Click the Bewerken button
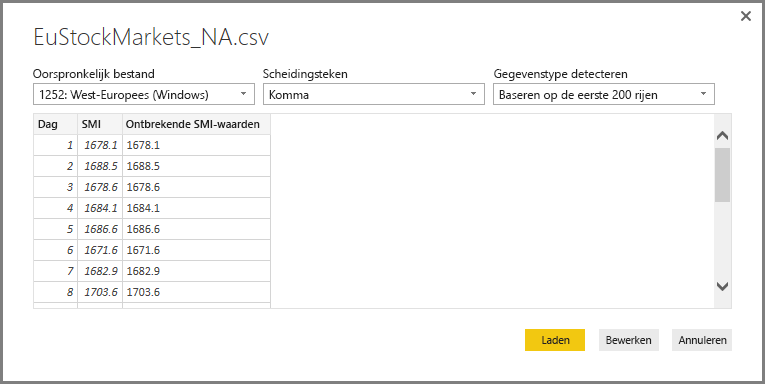Image resolution: width=765 pixels, height=384 pixels. point(628,340)
